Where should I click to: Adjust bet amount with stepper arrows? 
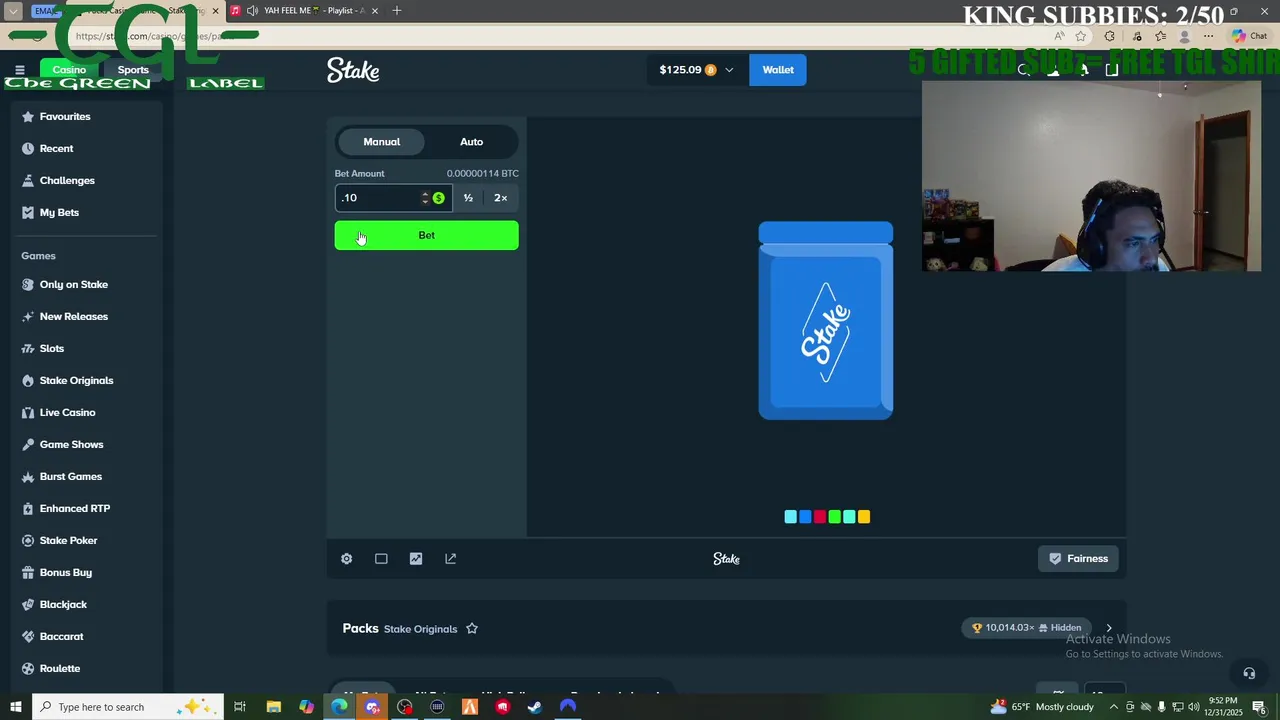point(425,198)
